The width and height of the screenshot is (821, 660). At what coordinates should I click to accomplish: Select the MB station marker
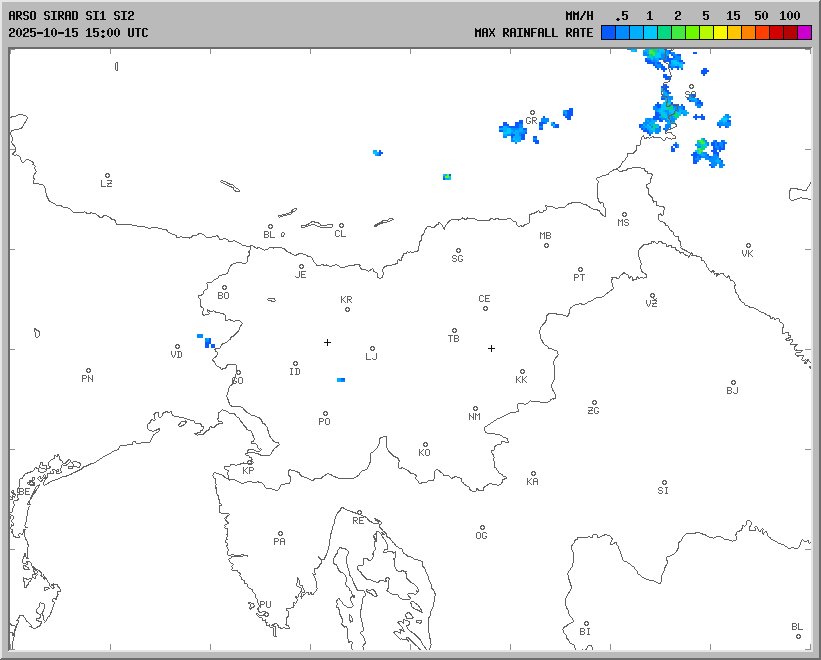tap(546, 245)
